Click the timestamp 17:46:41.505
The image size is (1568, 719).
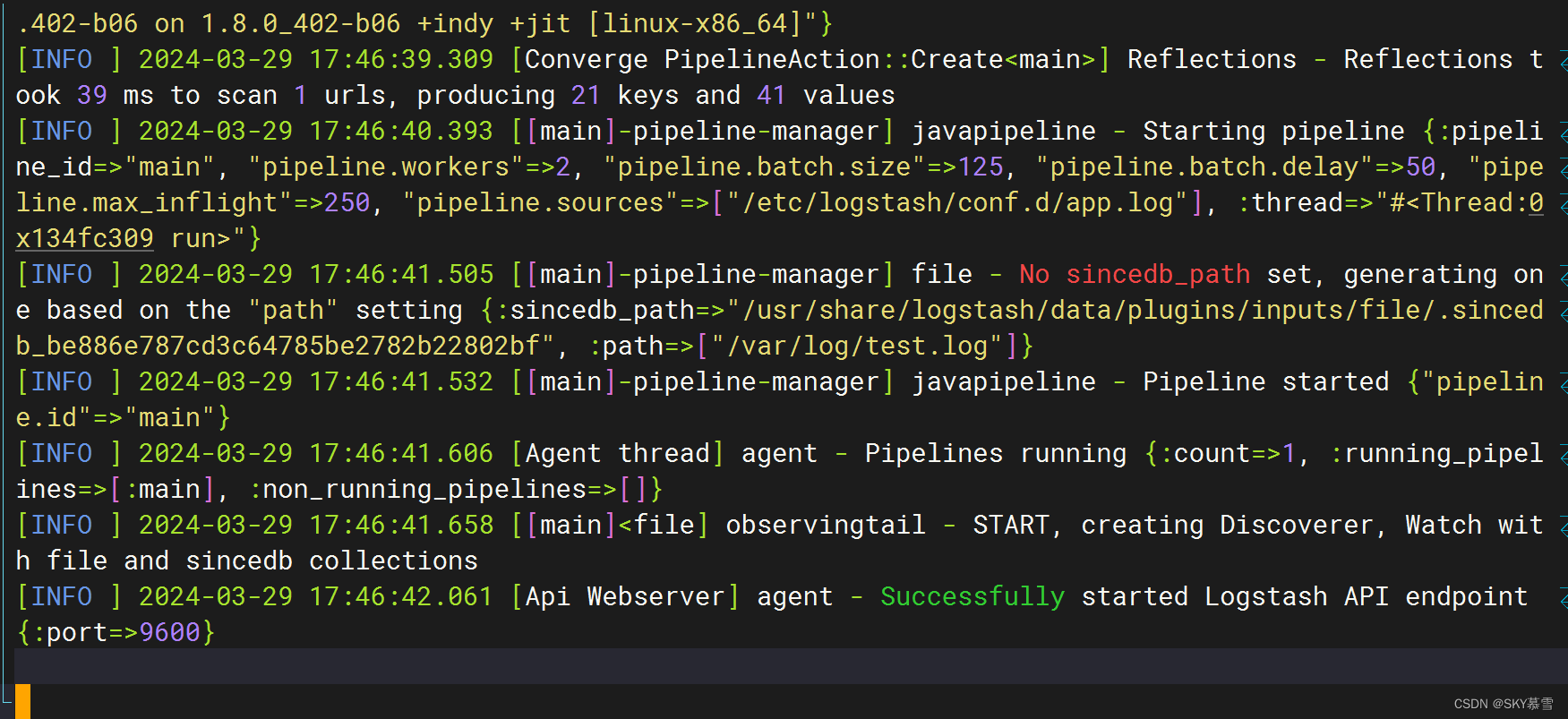(401, 274)
